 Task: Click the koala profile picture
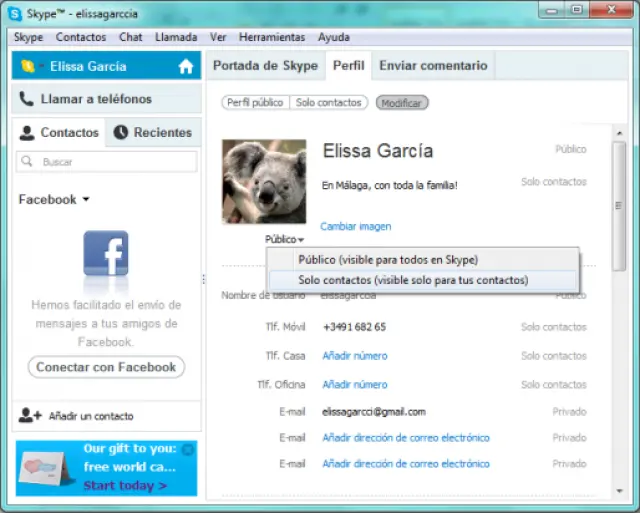(264, 182)
